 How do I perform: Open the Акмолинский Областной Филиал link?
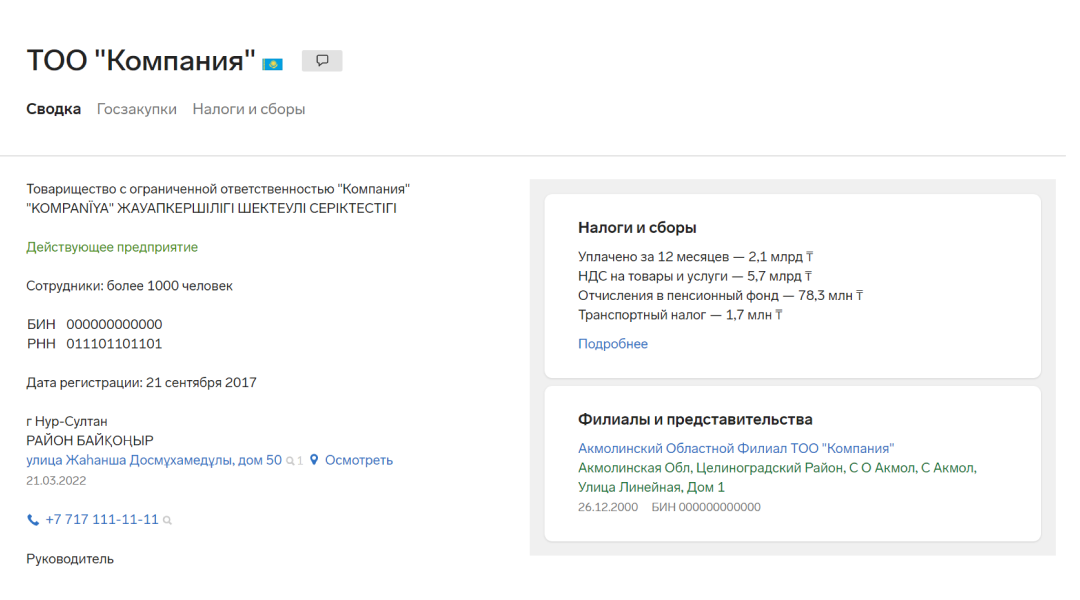click(736, 449)
